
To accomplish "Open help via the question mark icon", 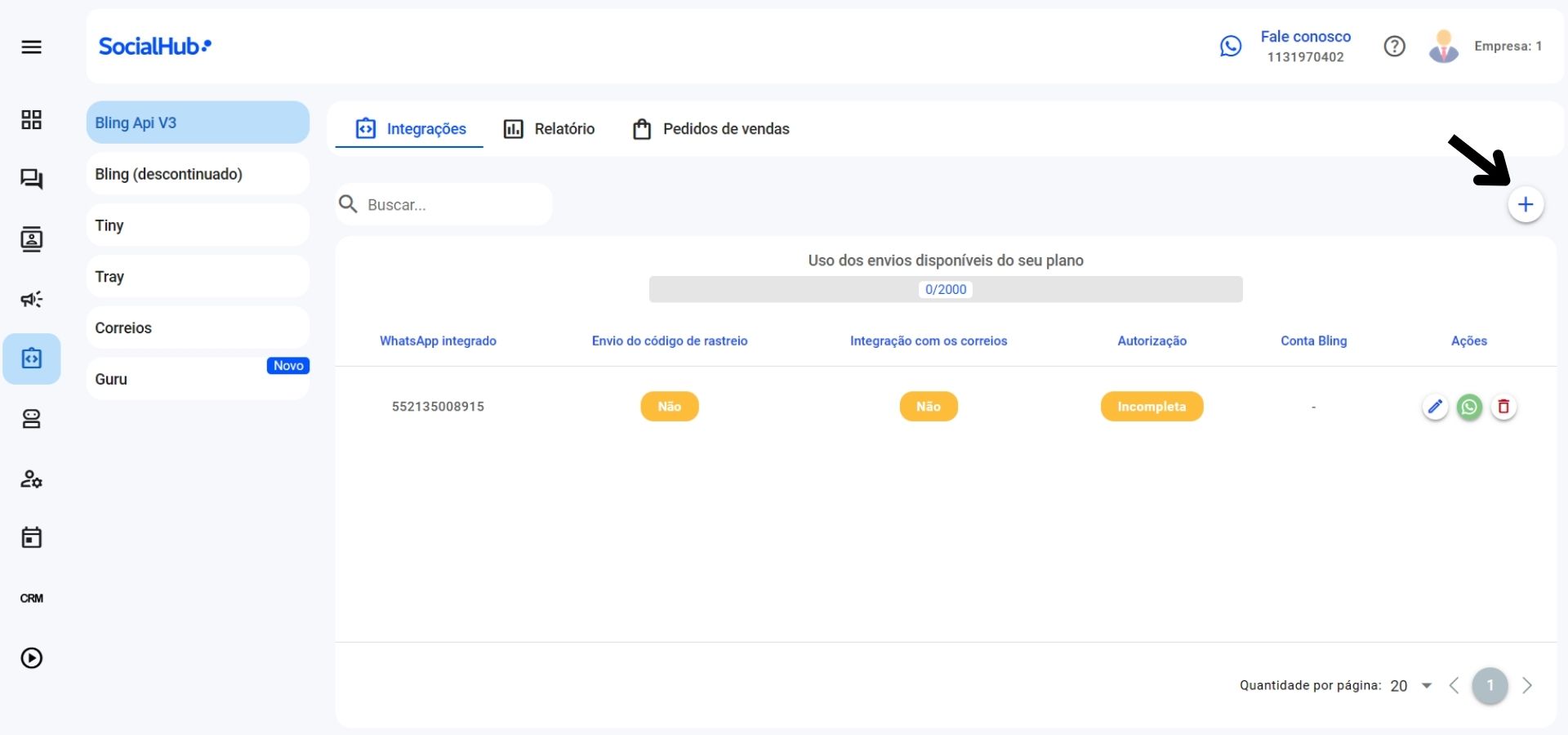I will (x=1395, y=46).
